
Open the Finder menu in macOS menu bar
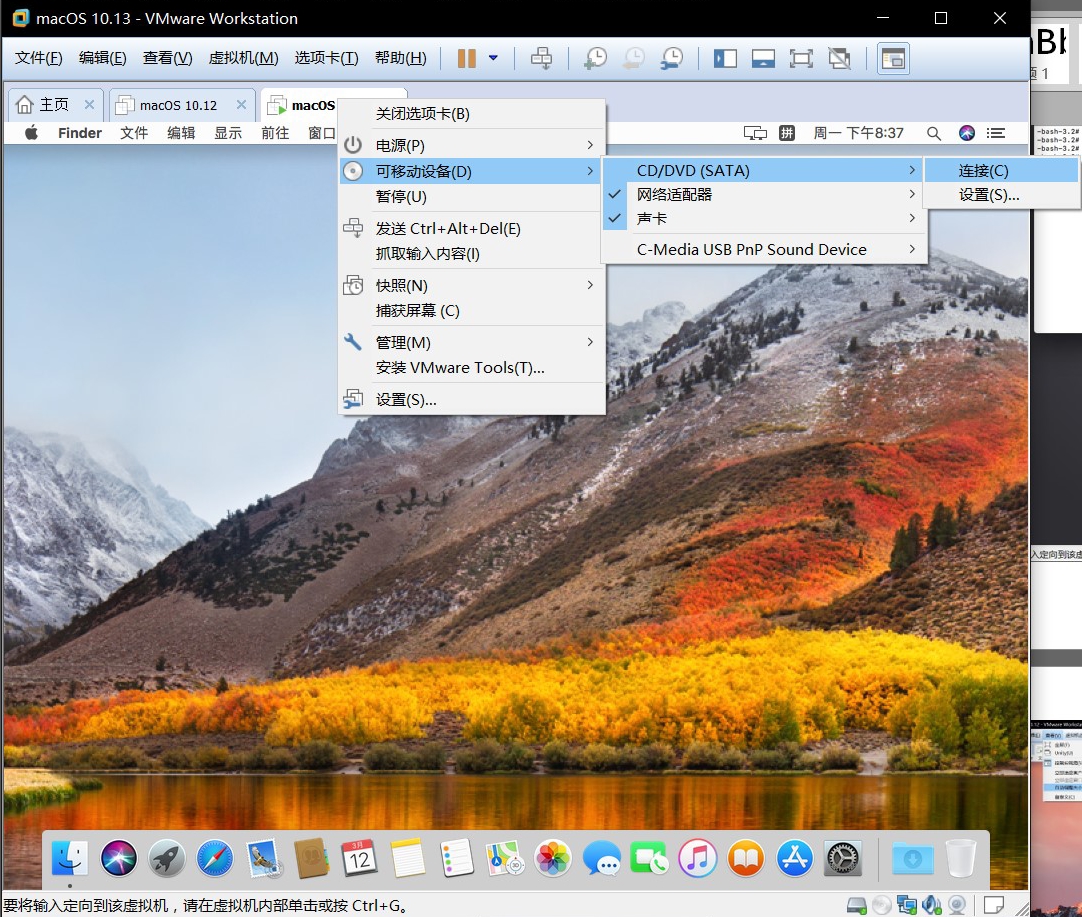point(79,132)
